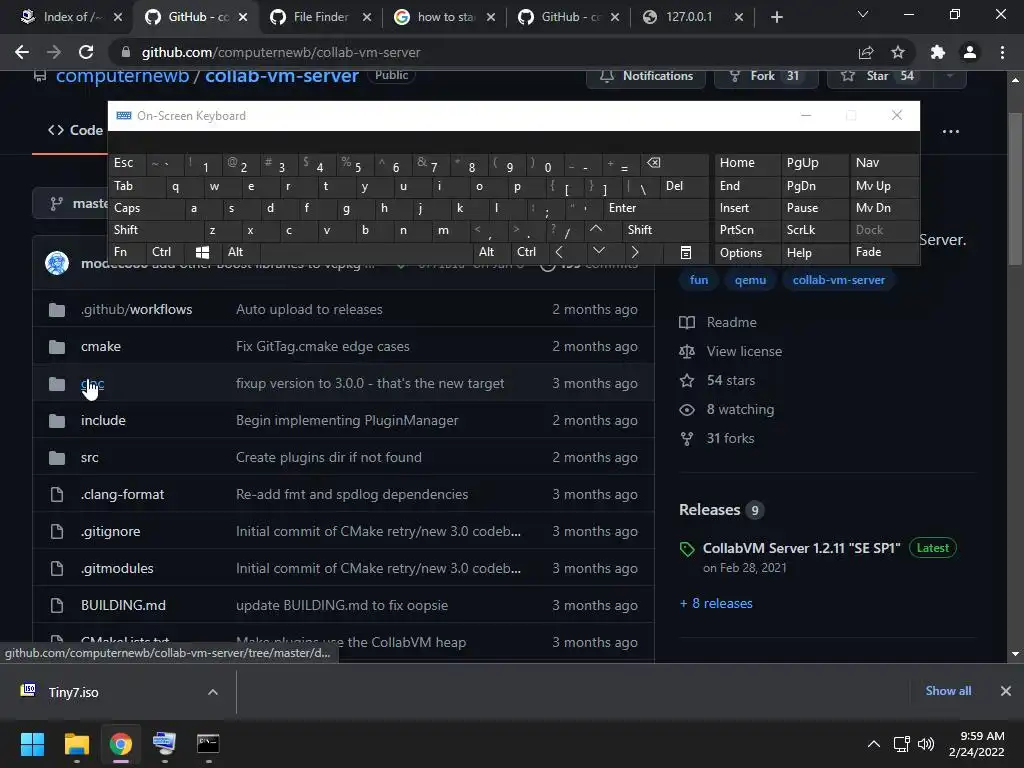Click Show all downloads
1024x768 pixels.
point(948,691)
